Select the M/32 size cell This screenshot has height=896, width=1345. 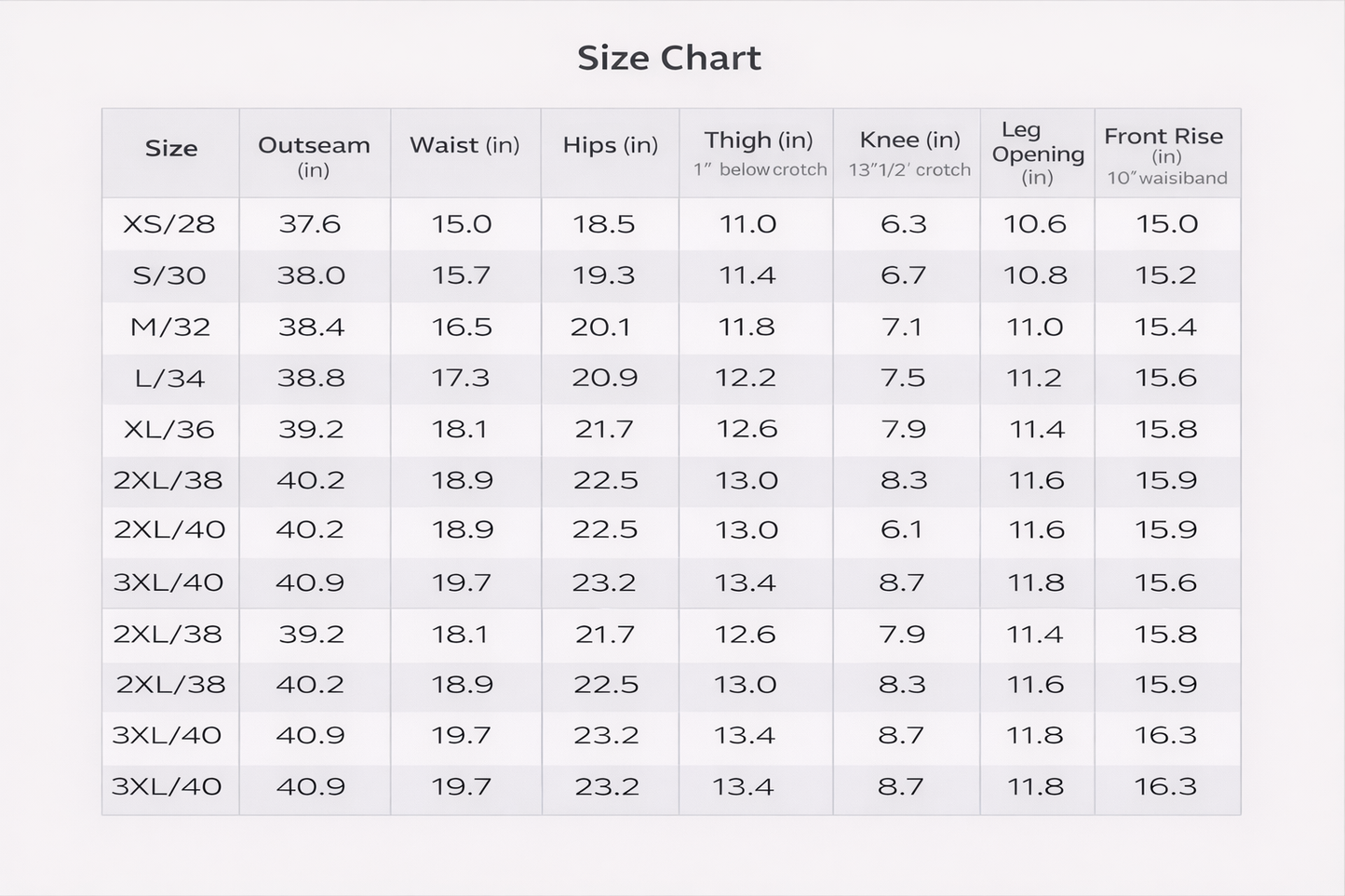click(x=169, y=328)
